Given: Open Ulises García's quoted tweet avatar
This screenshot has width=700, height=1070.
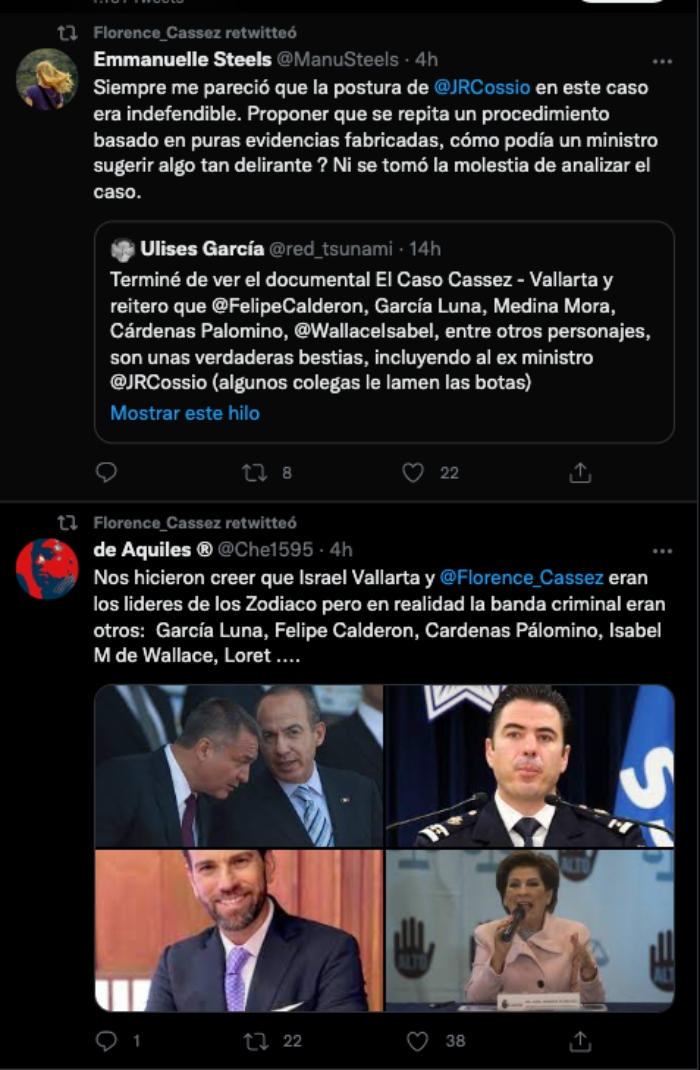Looking at the screenshot, I should (123, 249).
